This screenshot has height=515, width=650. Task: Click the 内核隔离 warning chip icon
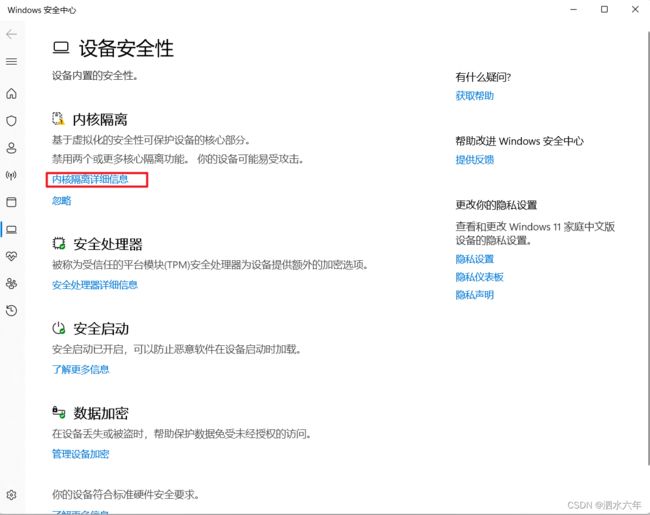click(58, 119)
